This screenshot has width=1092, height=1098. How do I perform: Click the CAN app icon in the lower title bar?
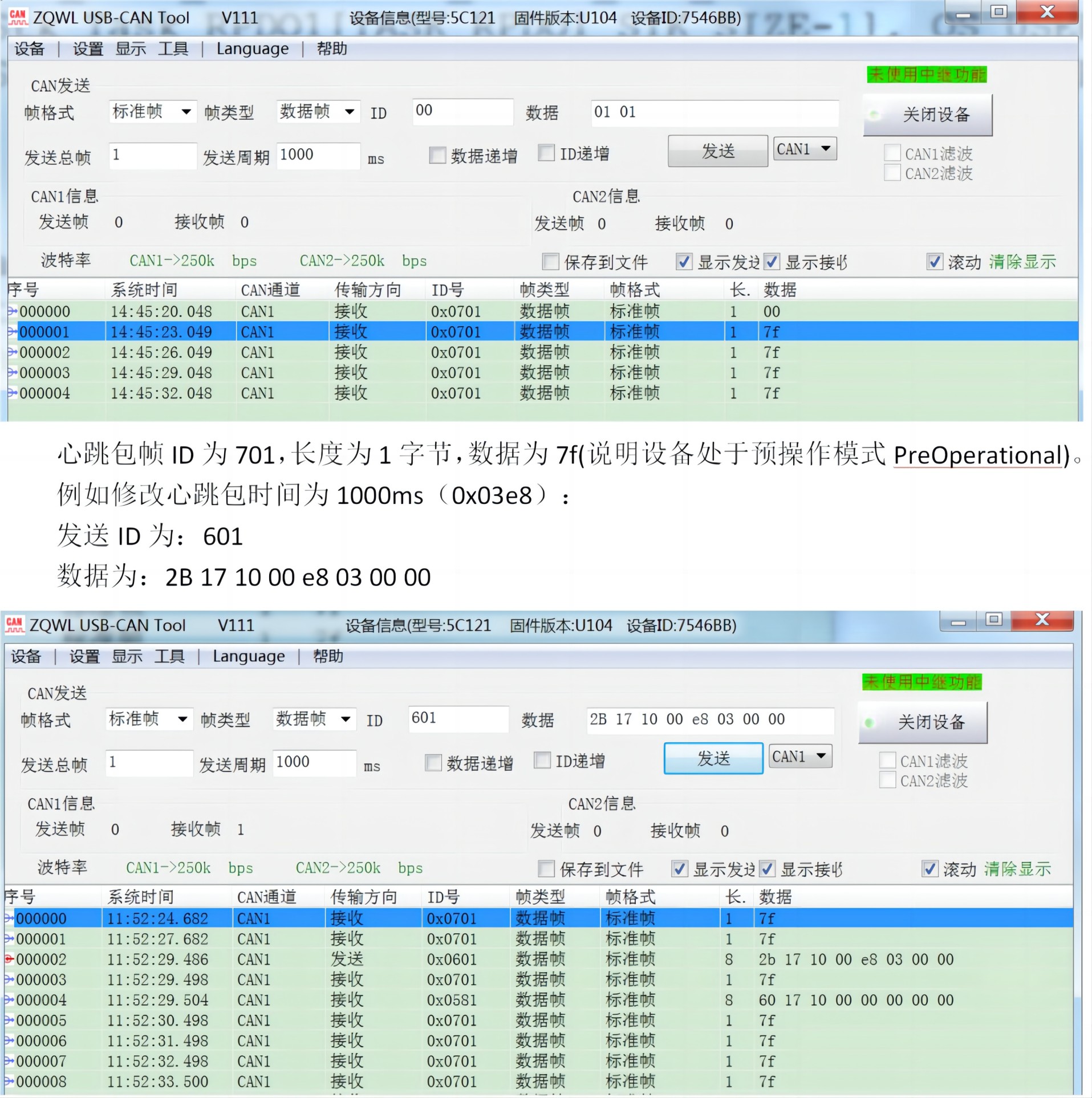[14, 625]
